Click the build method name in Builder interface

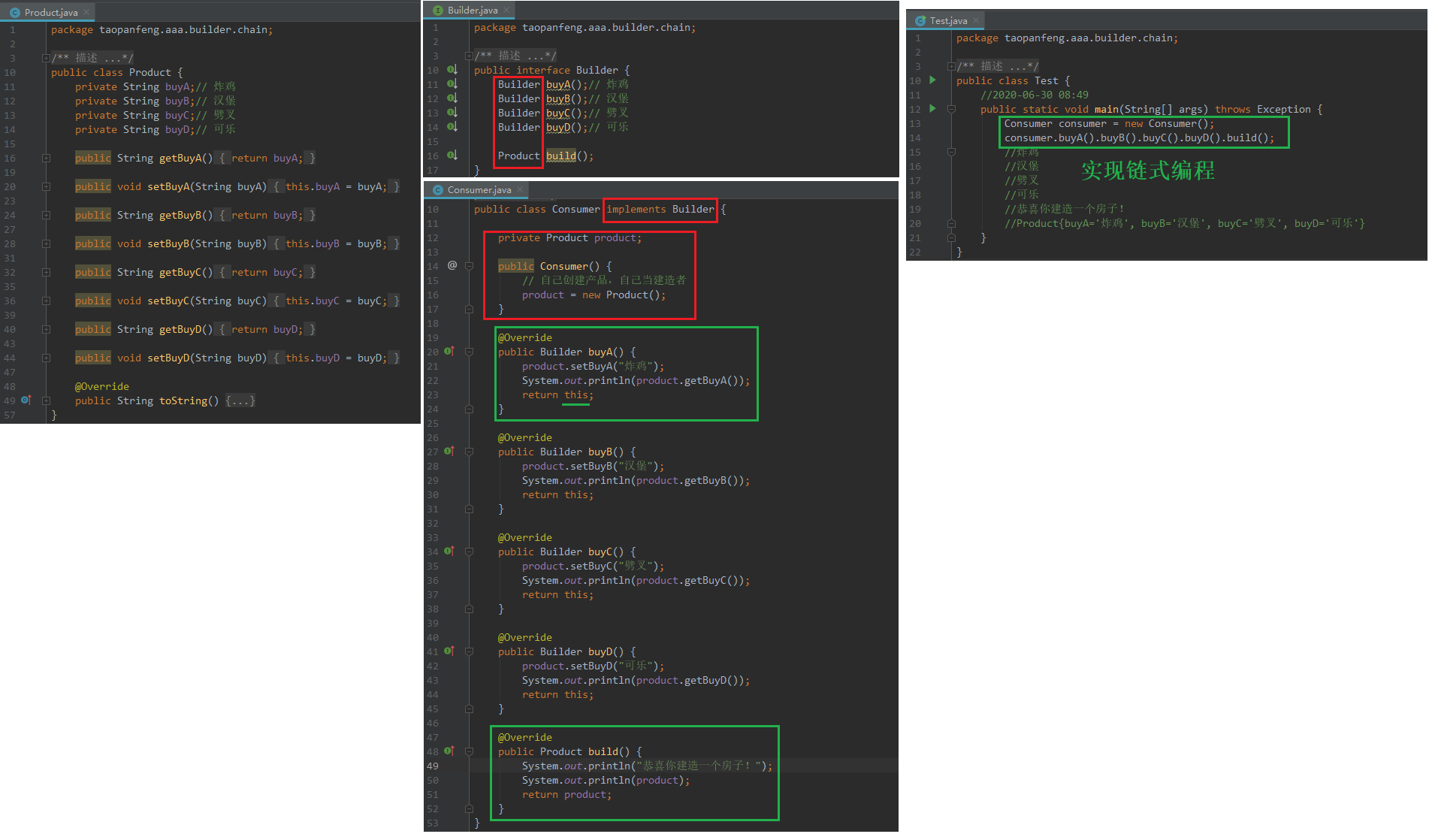[x=561, y=156]
